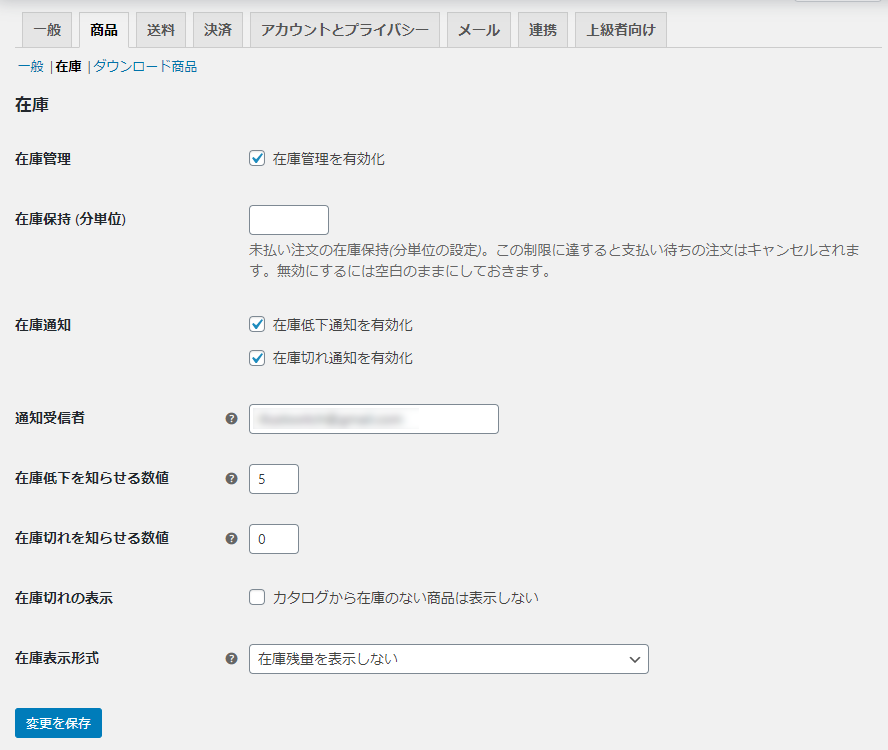Edit 在庫低下を知らせる数値 field
Screen dimensions: 888x750
274,479
